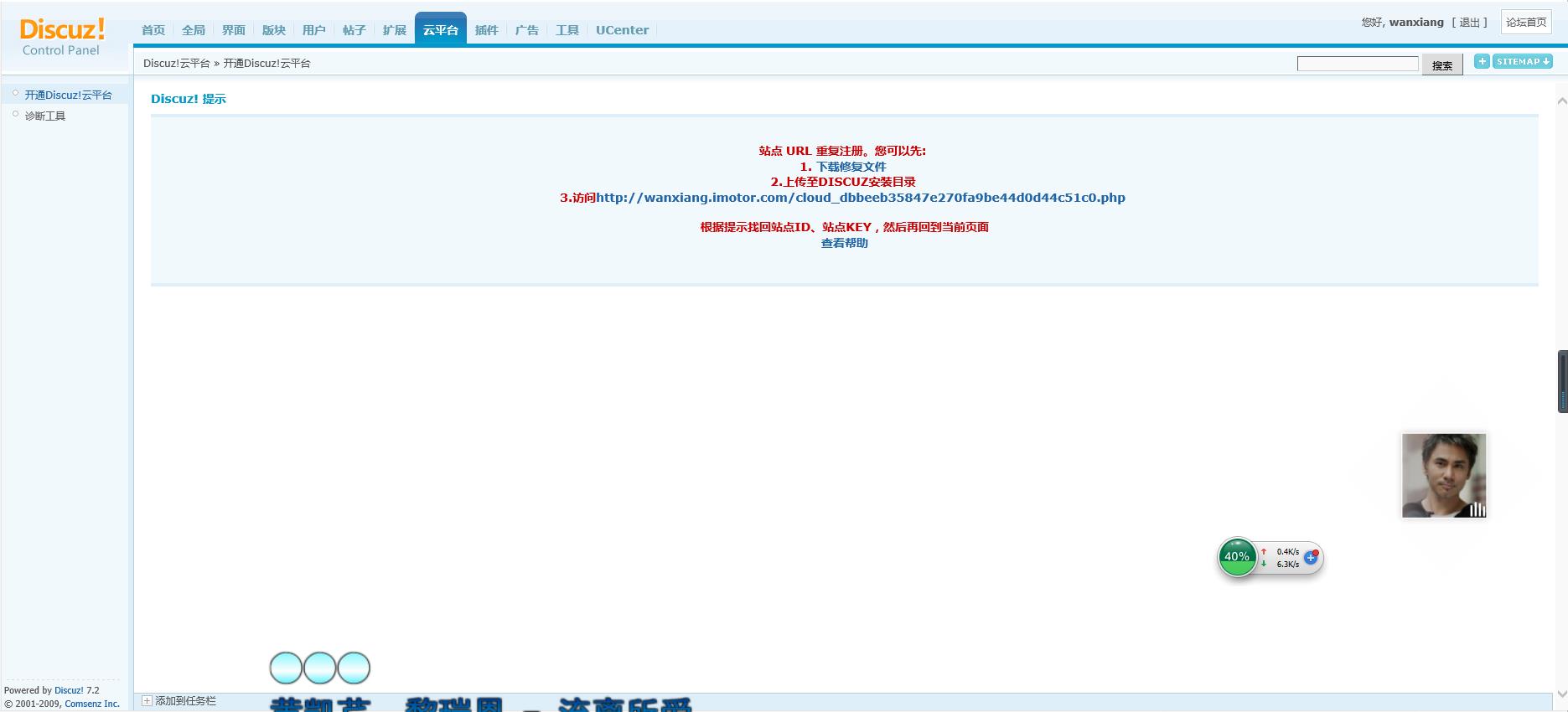The height and width of the screenshot is (712, 1568).
Task: Click the 搜索 search button
Action: click(1442, 64)
